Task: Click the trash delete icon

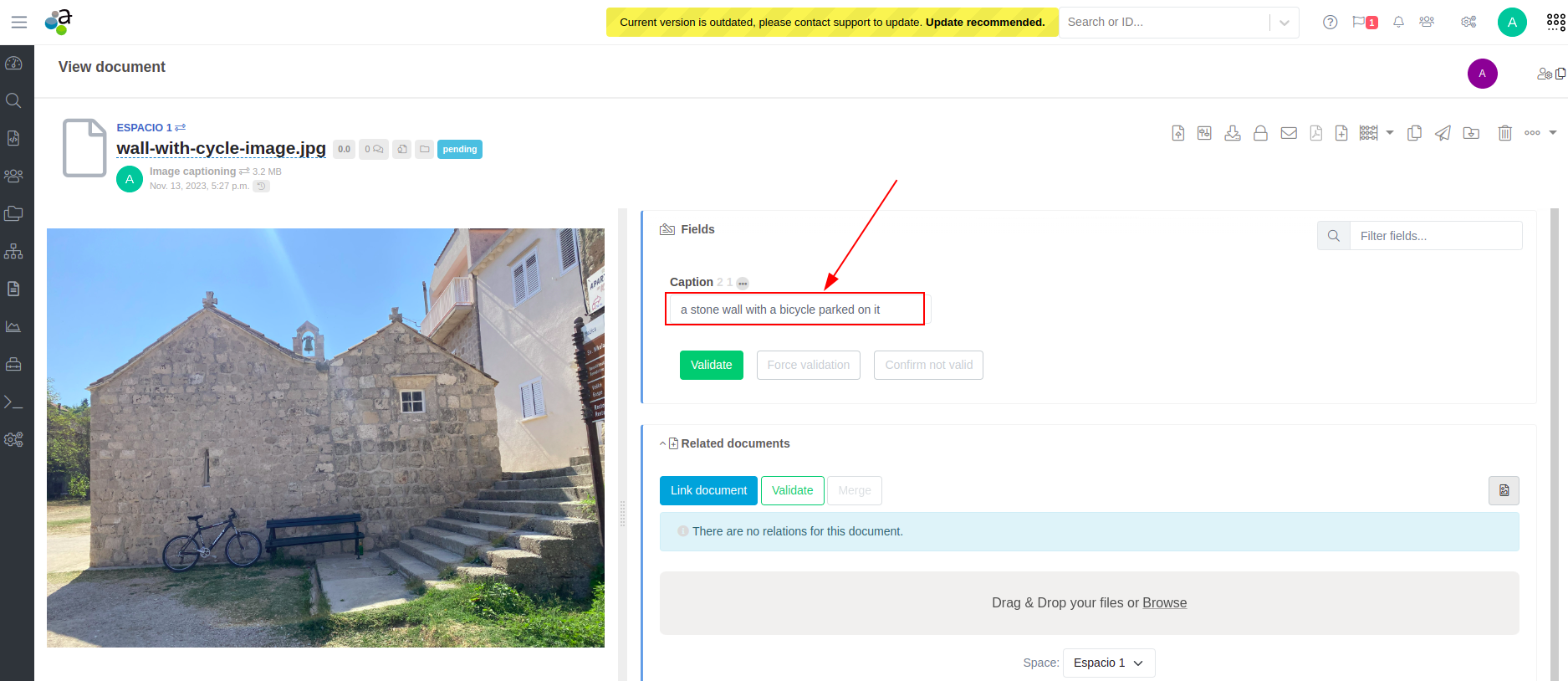Action: coord(1504,133)
